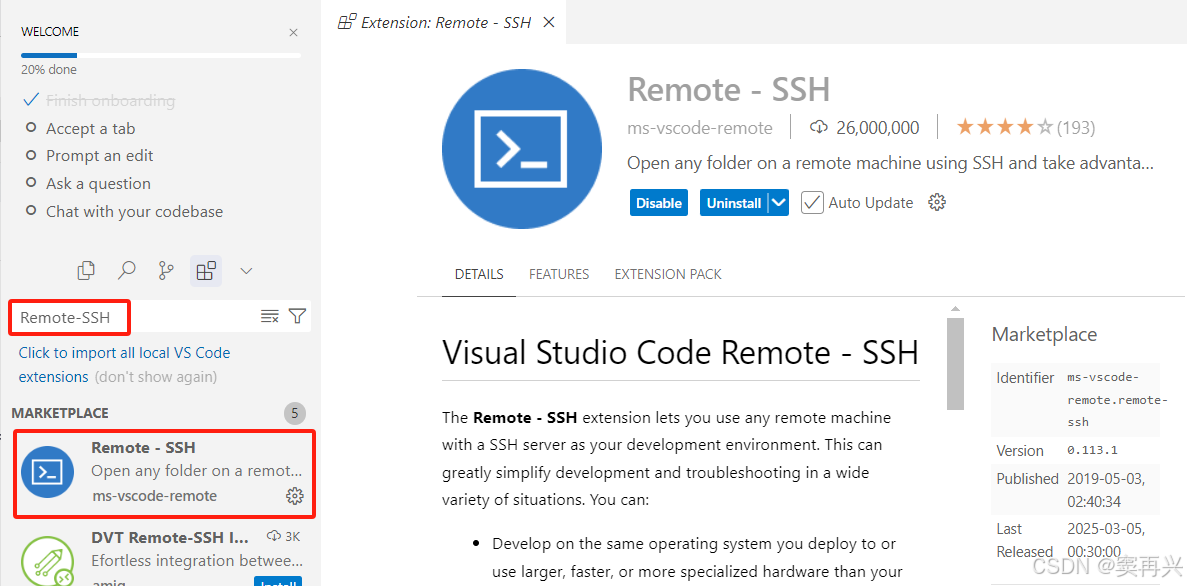Viewport: 1187px width, 586px height.
Task: Install the DVT Remote-SSH extension
Action: (x=278, y=581)
